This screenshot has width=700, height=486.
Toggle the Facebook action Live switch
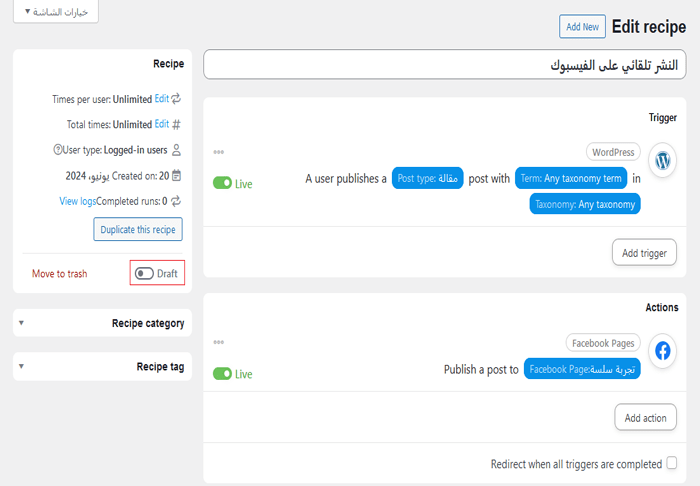[x=222, y=374]
